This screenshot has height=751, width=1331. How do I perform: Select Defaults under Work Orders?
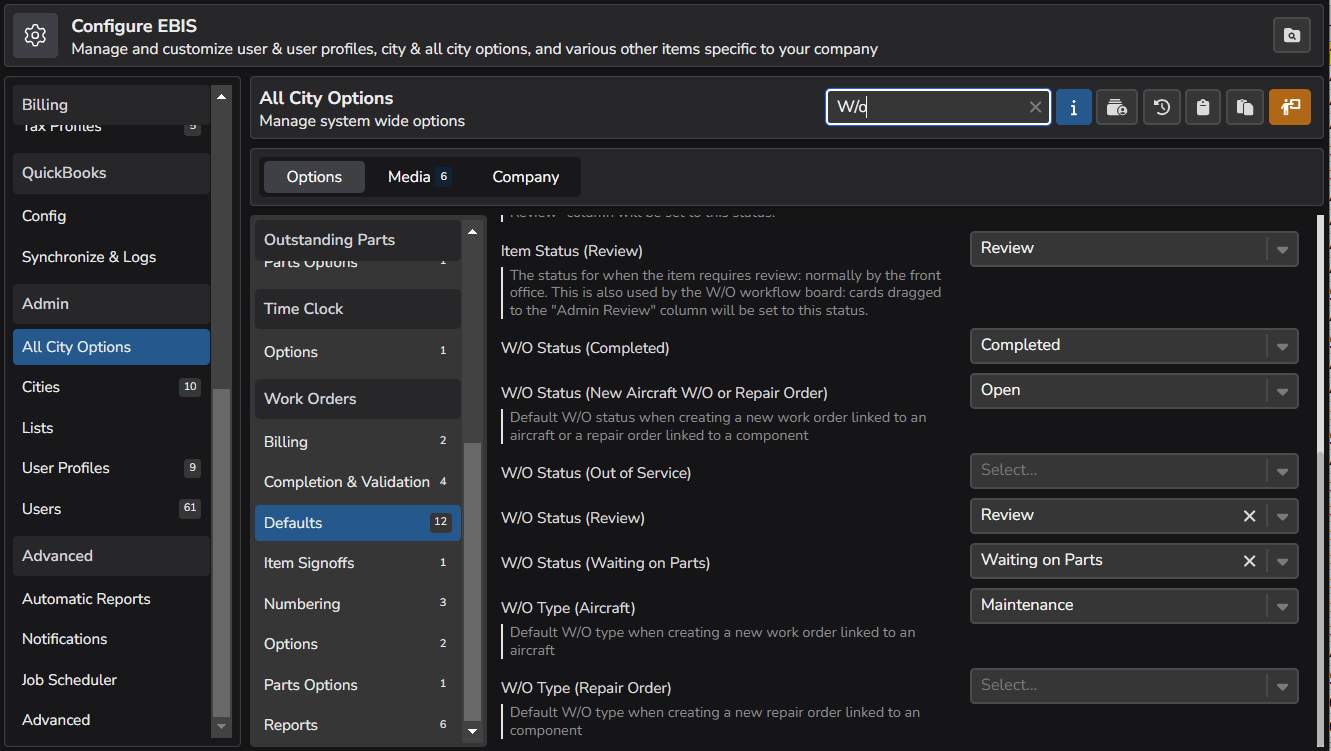point(357,522)
